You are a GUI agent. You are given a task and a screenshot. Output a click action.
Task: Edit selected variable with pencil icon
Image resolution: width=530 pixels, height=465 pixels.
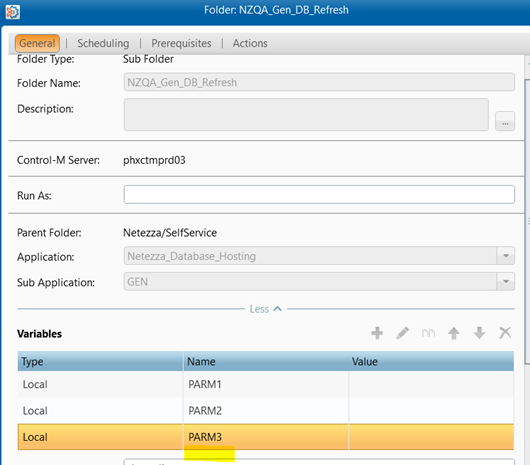point(403,333)
